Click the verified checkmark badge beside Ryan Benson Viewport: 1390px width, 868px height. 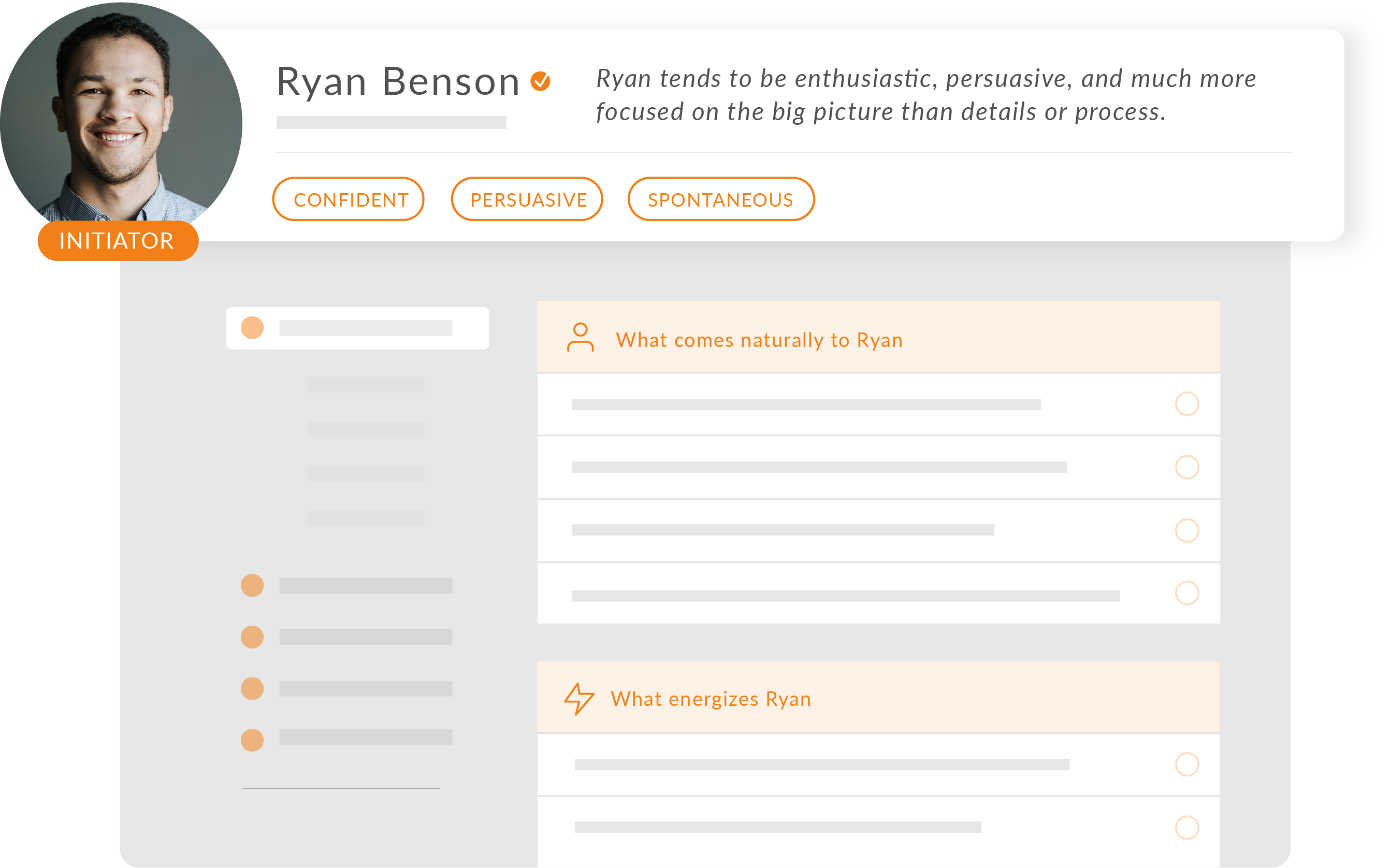(540, 81)
